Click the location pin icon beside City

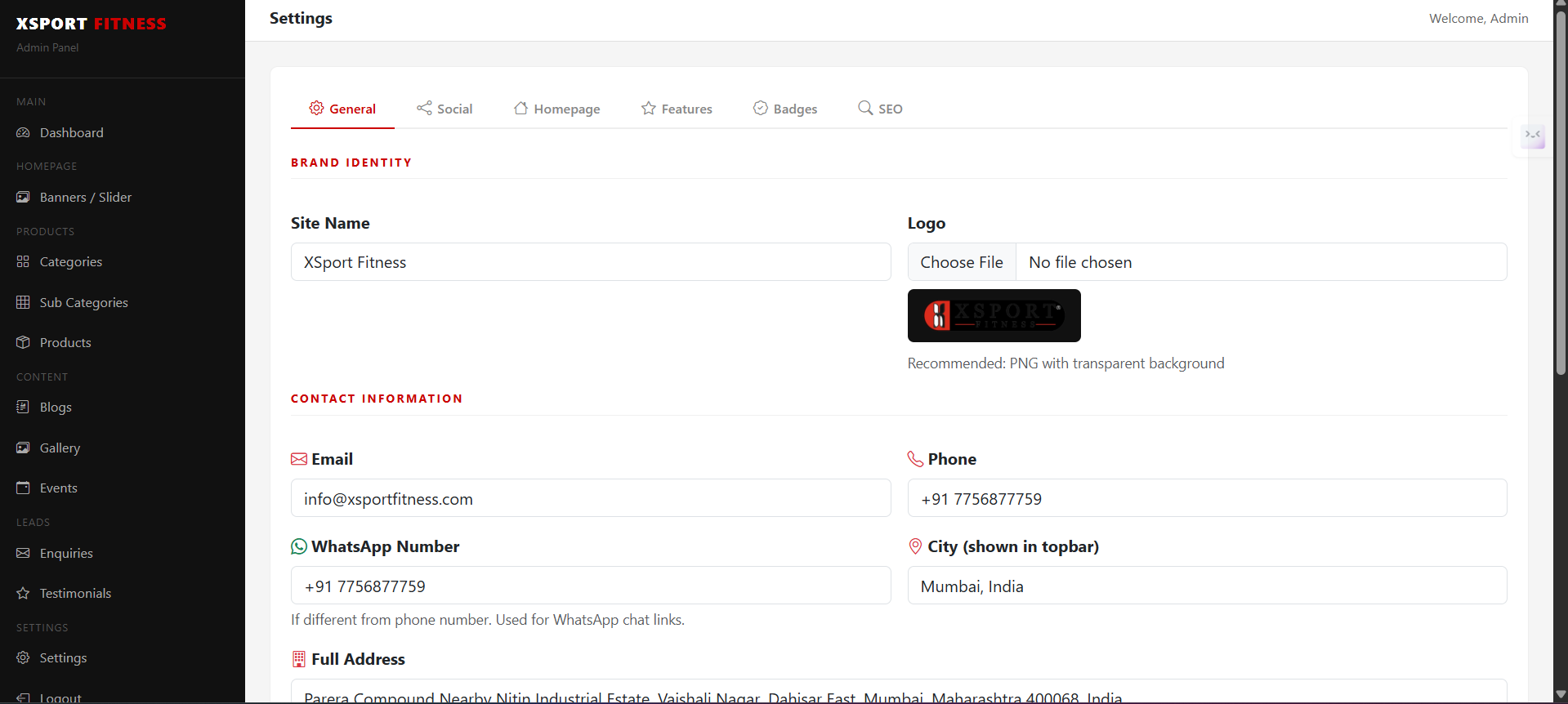point(915,546)
